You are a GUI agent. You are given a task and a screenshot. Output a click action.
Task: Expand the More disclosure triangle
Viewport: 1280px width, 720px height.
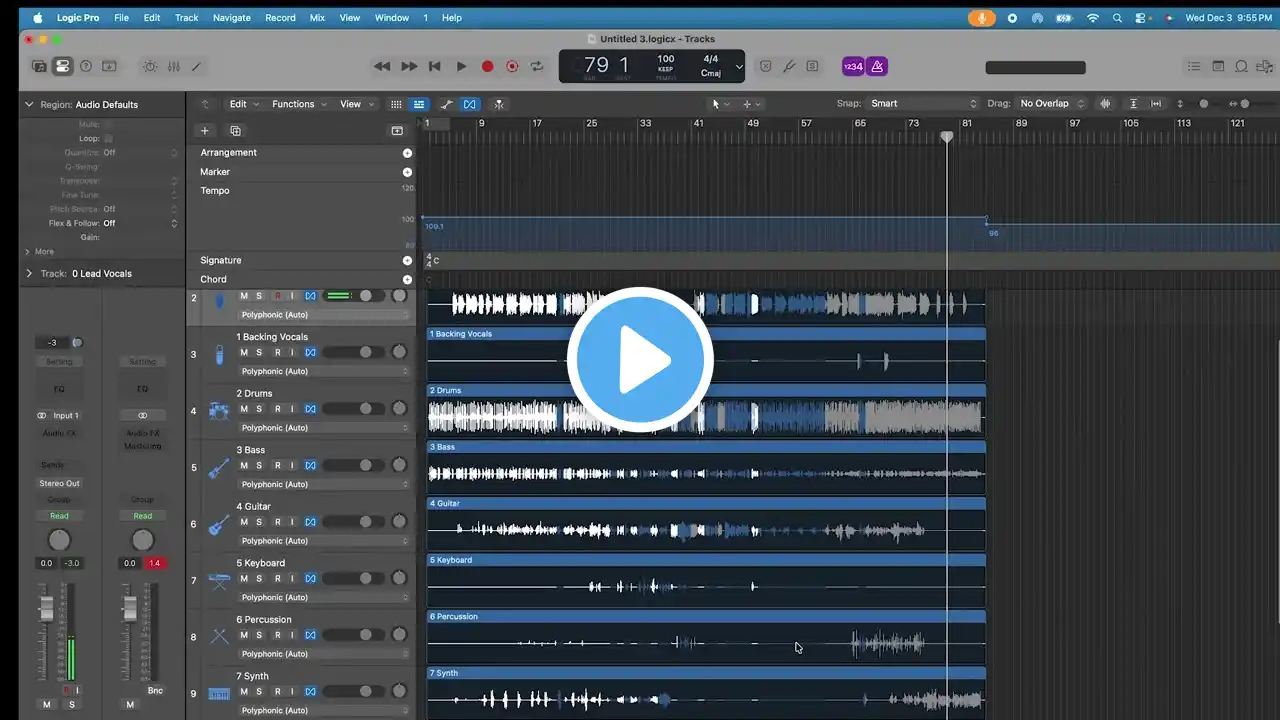pyautogui.click(x=28, y=251)
